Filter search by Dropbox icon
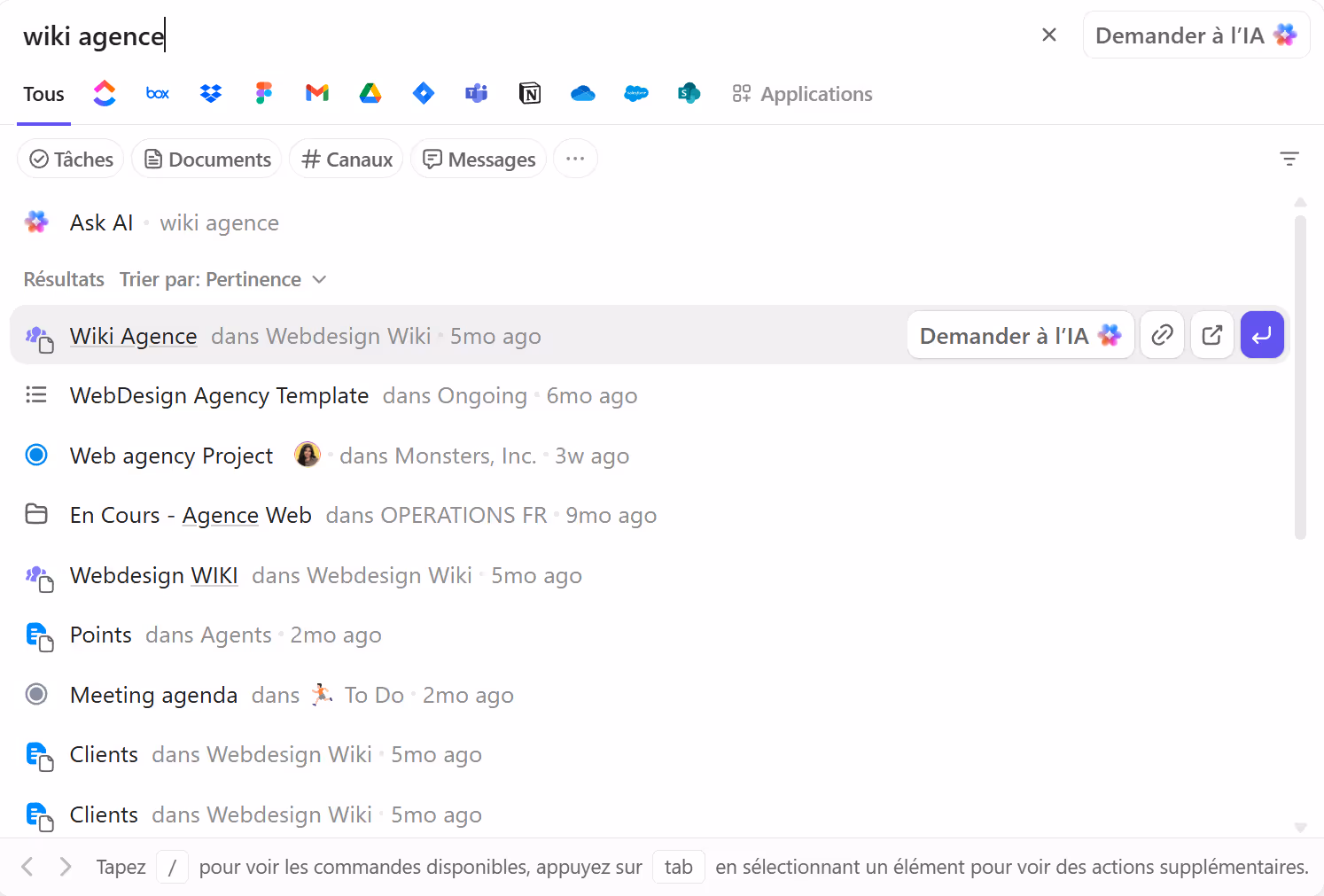The height and width of the screenshot is (896, 1324). 210,93
